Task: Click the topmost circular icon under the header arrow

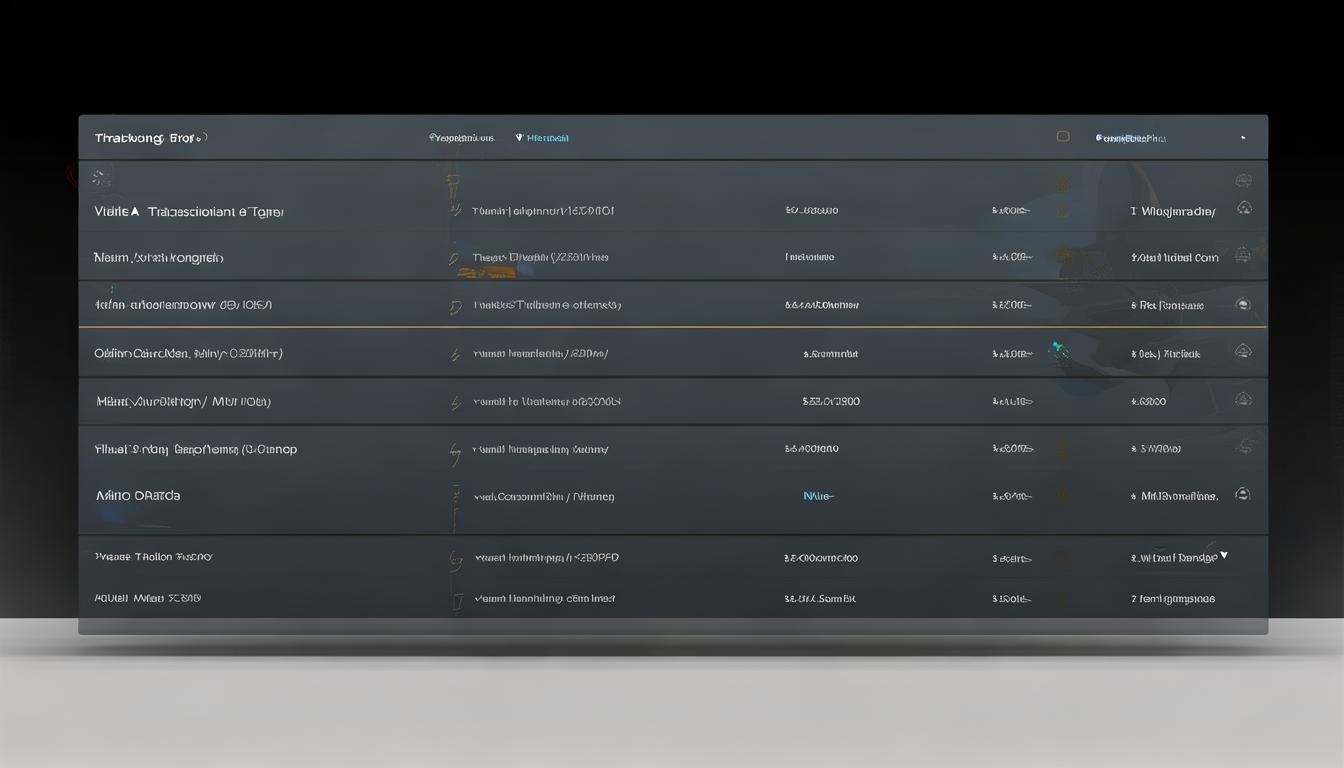Action: coord(1243,181)
